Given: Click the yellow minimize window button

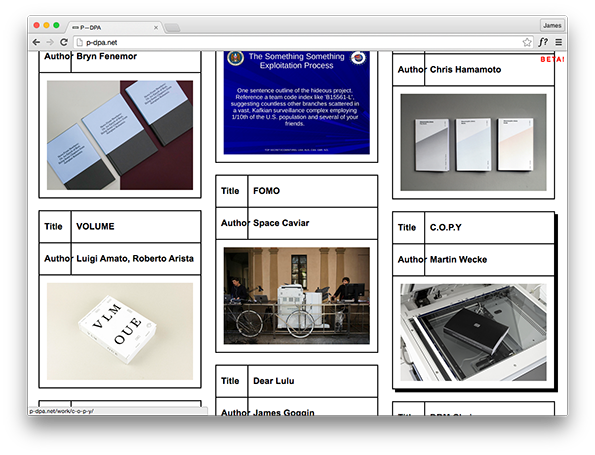Looking at the screenshot, I should (x=46, y=25).
